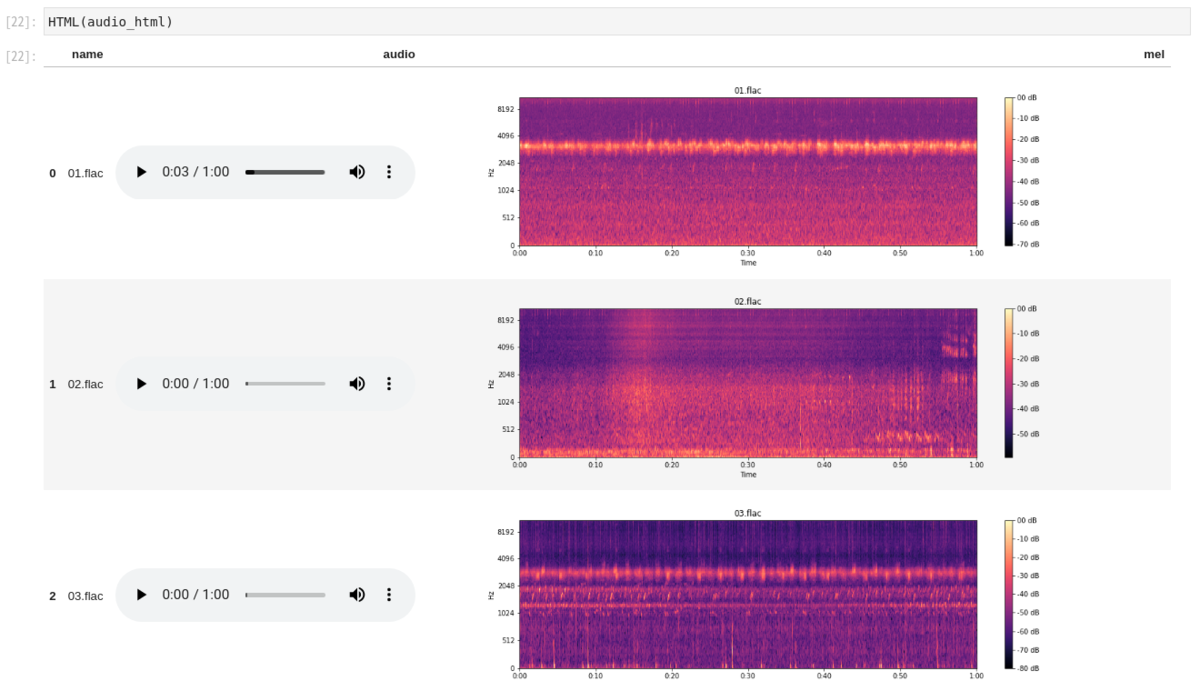Click the 01.flac spectrogram title
The height and width of the screenshot is (681, 1200).
[x=748, y=90]
